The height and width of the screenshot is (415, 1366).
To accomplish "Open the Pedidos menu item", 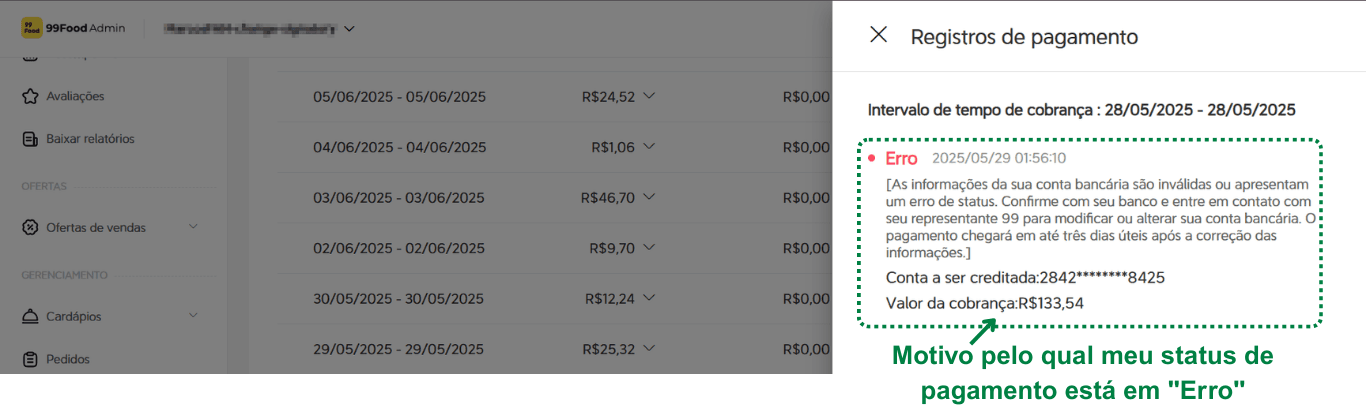I will [68, 359].
